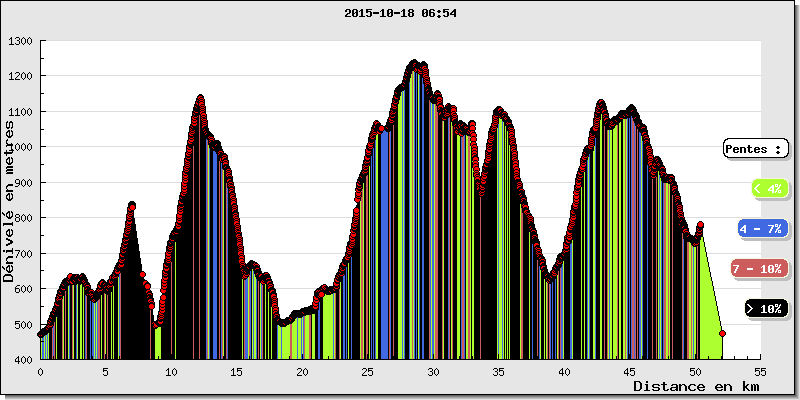Click the 45 tick on the distance axis
Screen dimensions: 800x400
click(x=630, y=372)
